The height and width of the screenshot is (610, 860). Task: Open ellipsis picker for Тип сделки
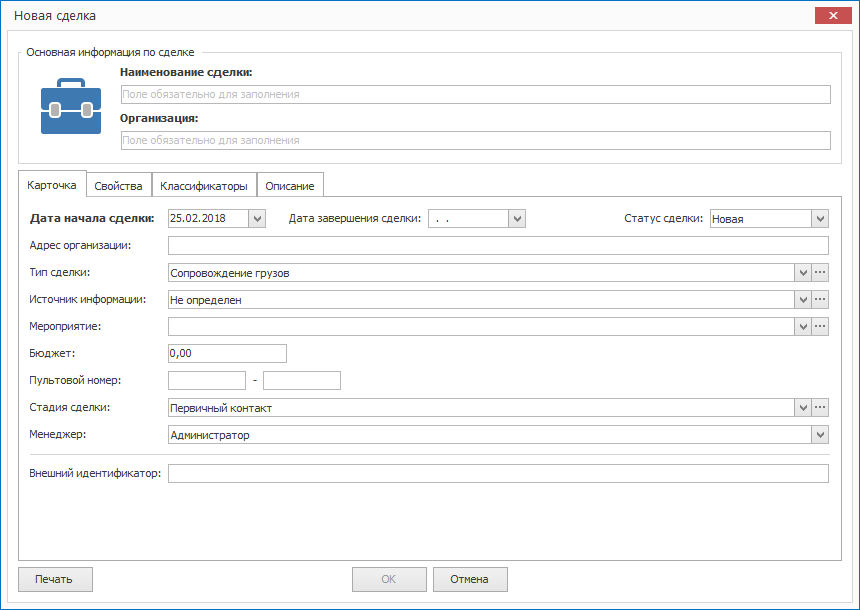(x=820, y=273)
